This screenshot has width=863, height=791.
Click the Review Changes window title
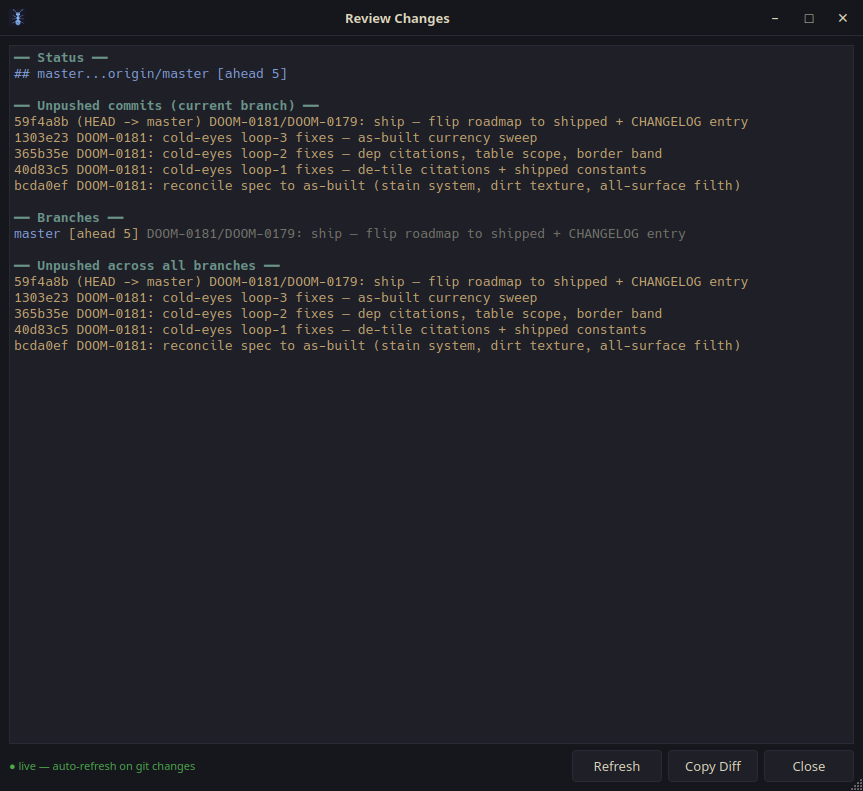[x=397, y=19]
